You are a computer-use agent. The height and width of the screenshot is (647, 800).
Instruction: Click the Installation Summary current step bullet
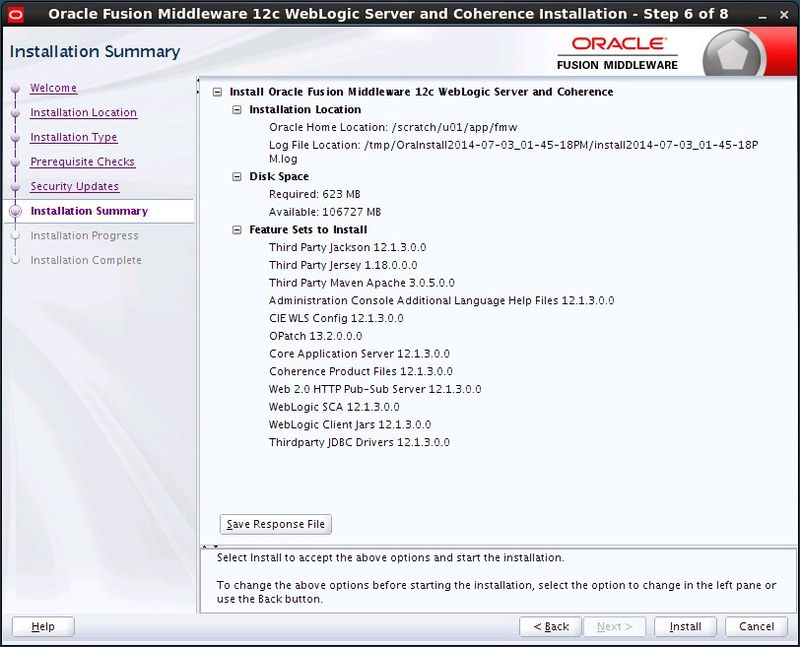16,211
